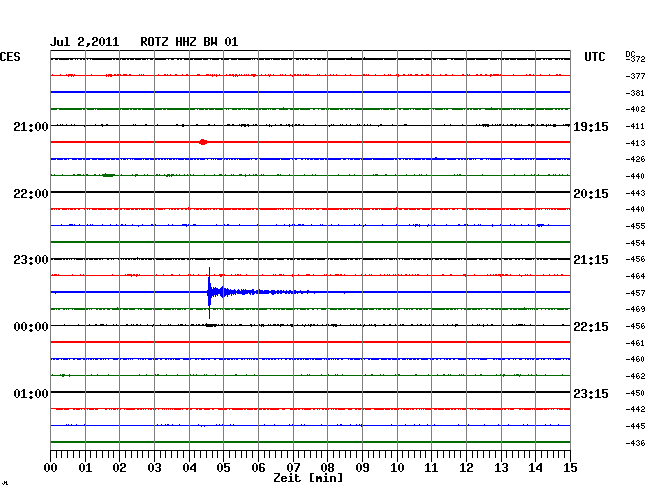Click the DC offset value -457
The height and width of the screenshot is (494, 650).
pyautogui.click(x=635, y=293)
